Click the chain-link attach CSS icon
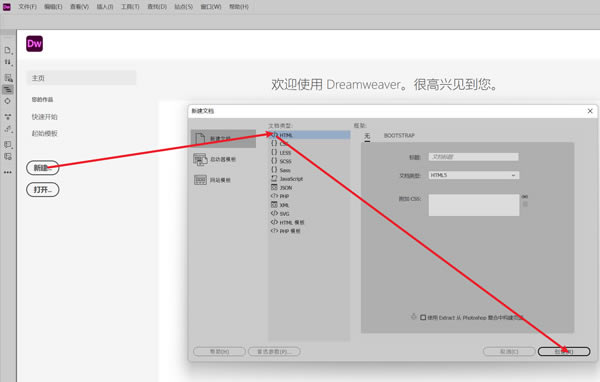The width and height of the screenshot is (600, 382). [x=525, y=196]
